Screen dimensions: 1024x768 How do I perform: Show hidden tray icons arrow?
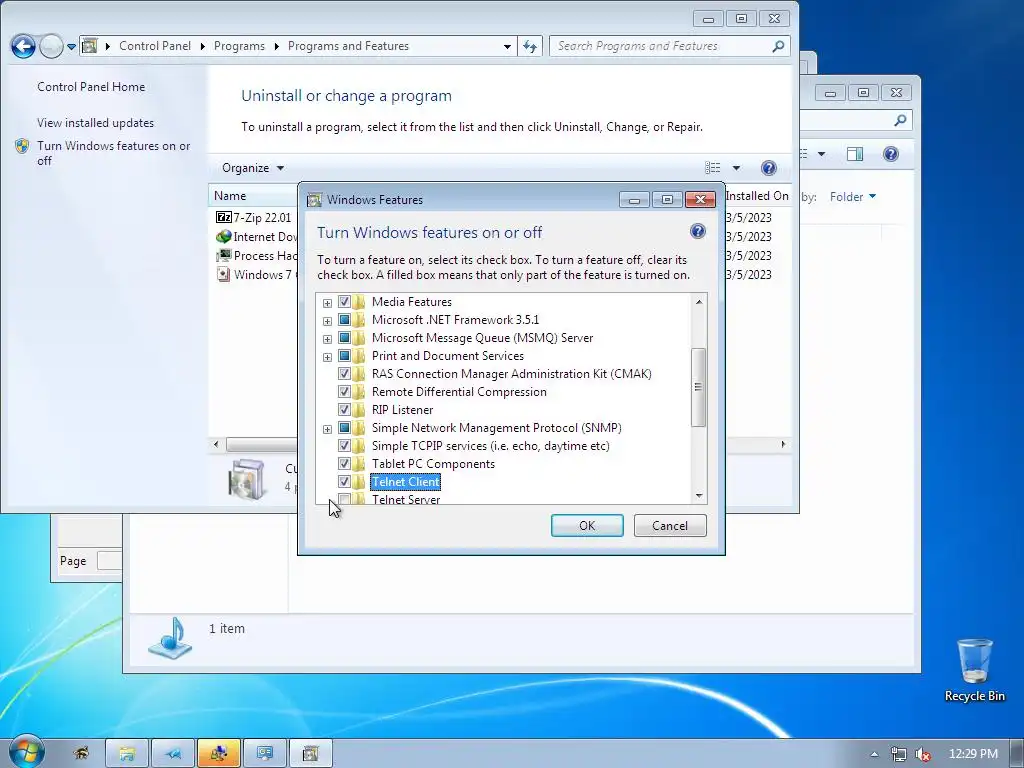(874, 754)
